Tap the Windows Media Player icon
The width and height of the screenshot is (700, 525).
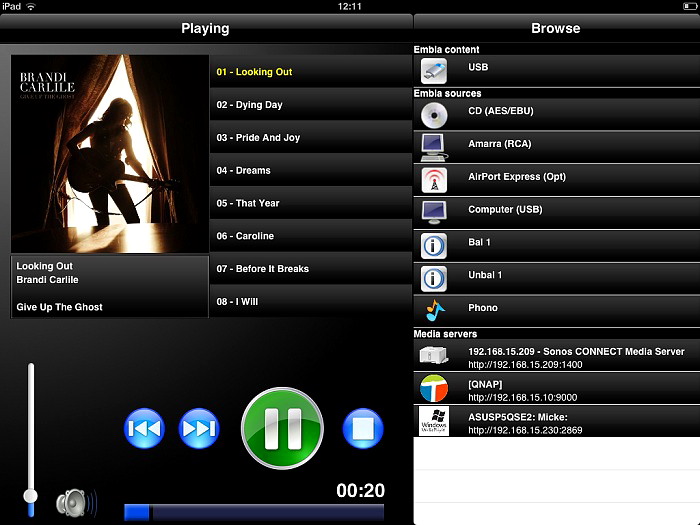tap(433, 421)
